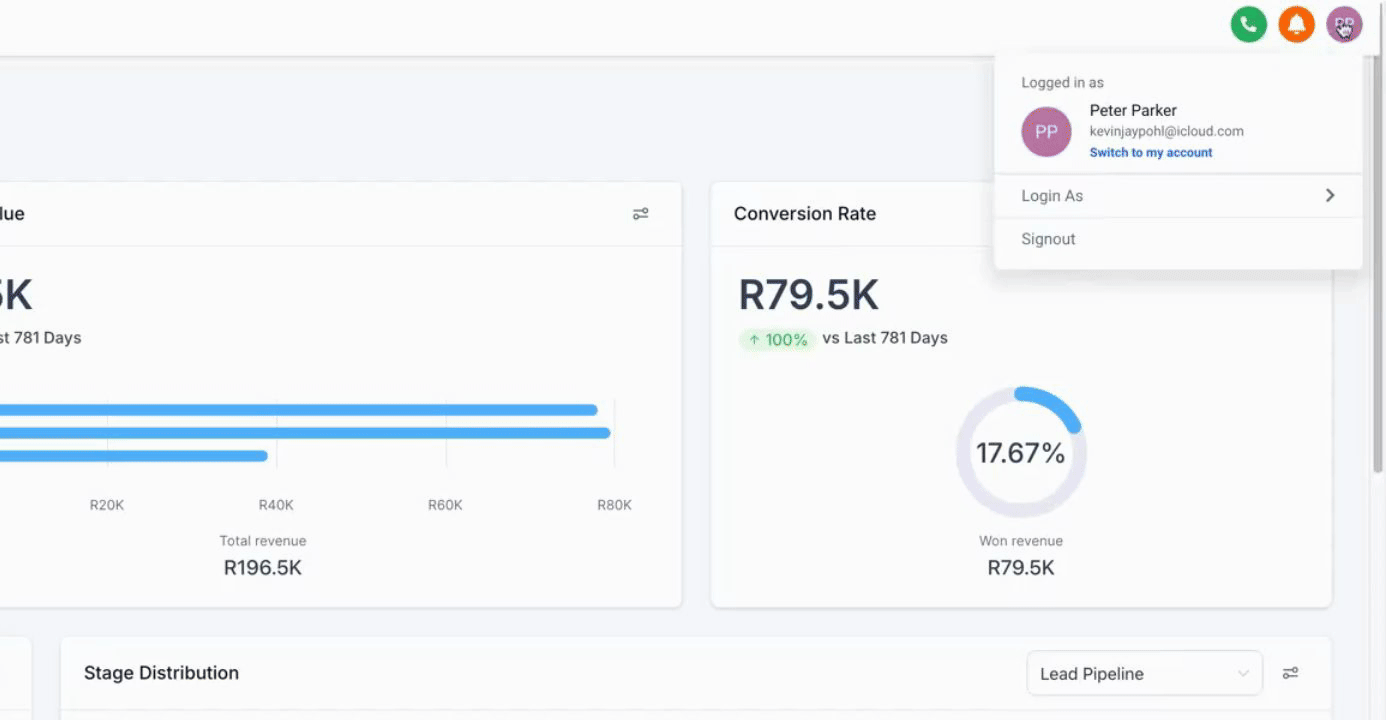This screenshot has height=720, width=1386.
Task: Click the kevinjaypohl@icloud.com email text
Action: (1166, 131)
